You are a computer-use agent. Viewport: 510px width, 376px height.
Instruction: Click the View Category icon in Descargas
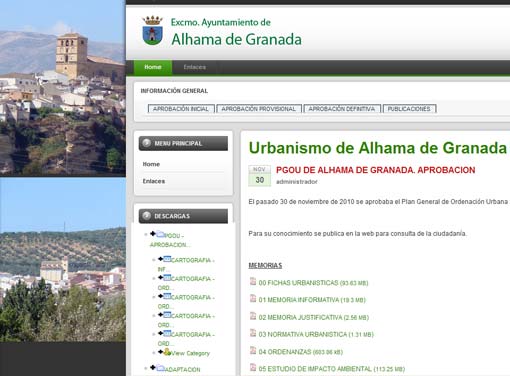pos(167,352)
